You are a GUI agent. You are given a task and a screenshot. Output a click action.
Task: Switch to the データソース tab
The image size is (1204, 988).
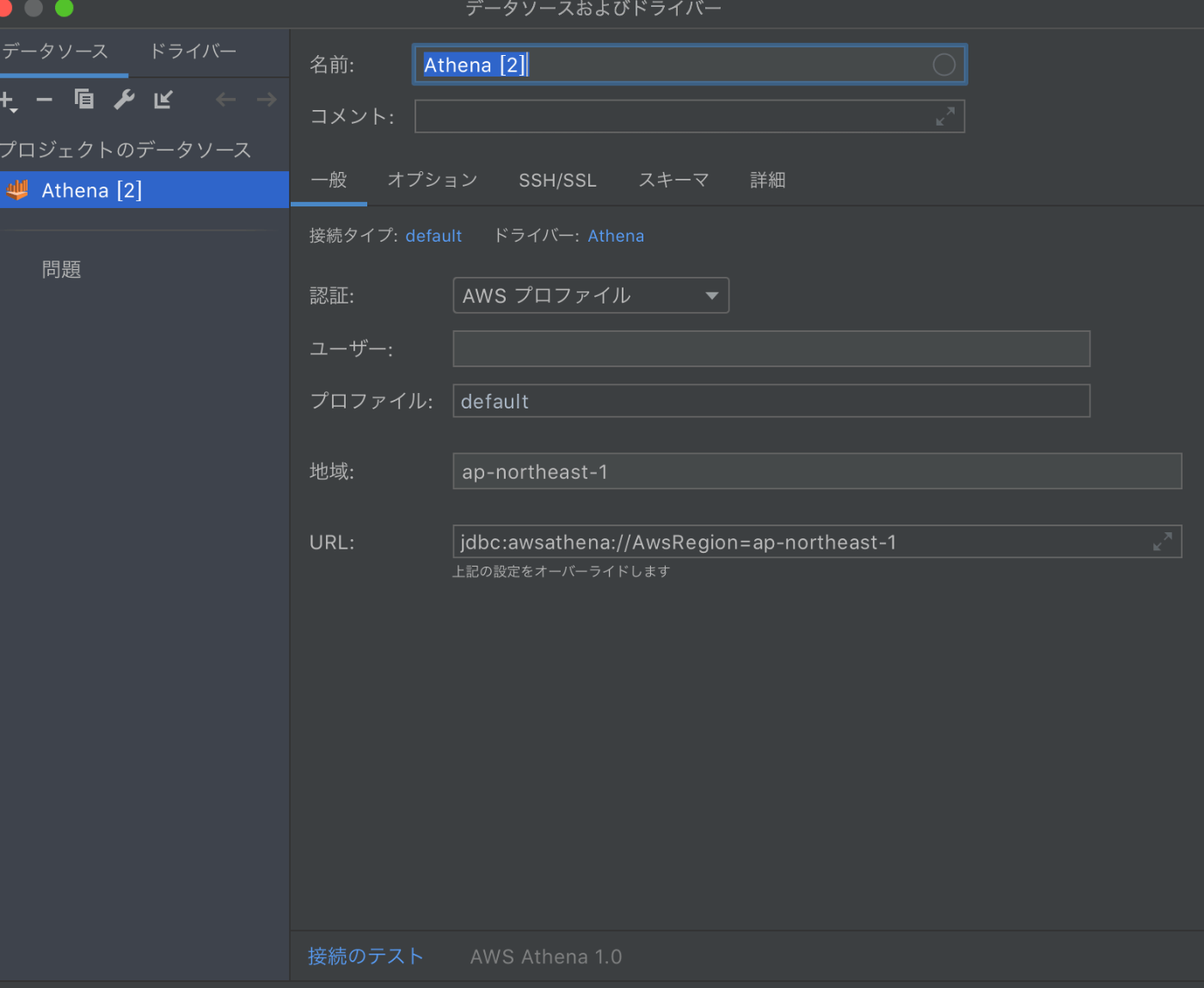[55, 52]
